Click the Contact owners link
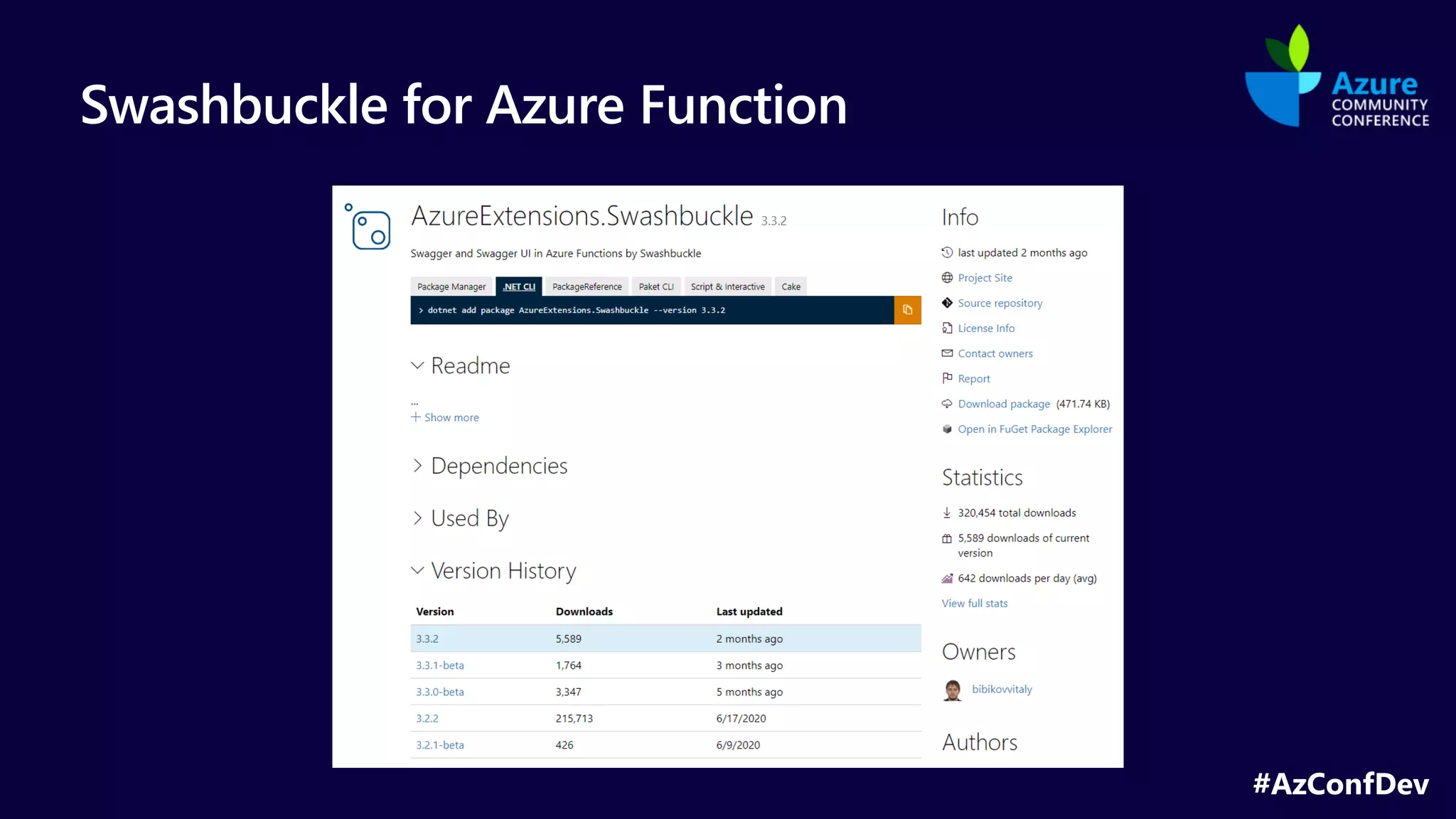The height and width of the screenshot is (819, 1456). [x=995, y=353]
